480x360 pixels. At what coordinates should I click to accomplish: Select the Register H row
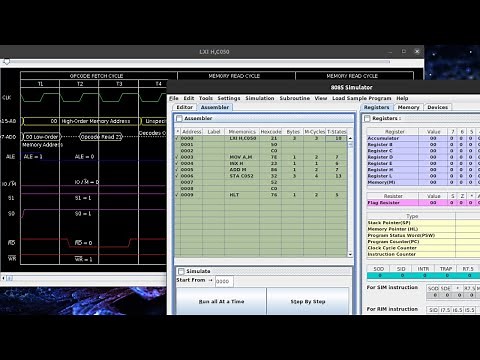(423, 170)
